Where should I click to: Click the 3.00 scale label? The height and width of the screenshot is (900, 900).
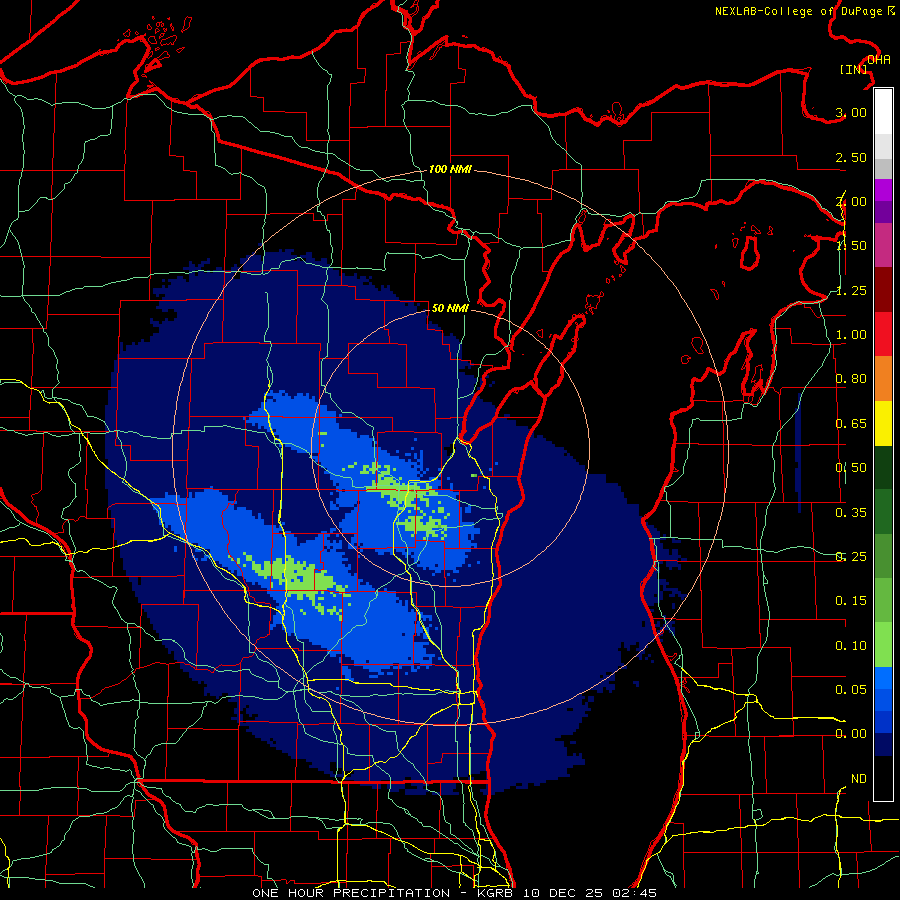coord(851,112)
